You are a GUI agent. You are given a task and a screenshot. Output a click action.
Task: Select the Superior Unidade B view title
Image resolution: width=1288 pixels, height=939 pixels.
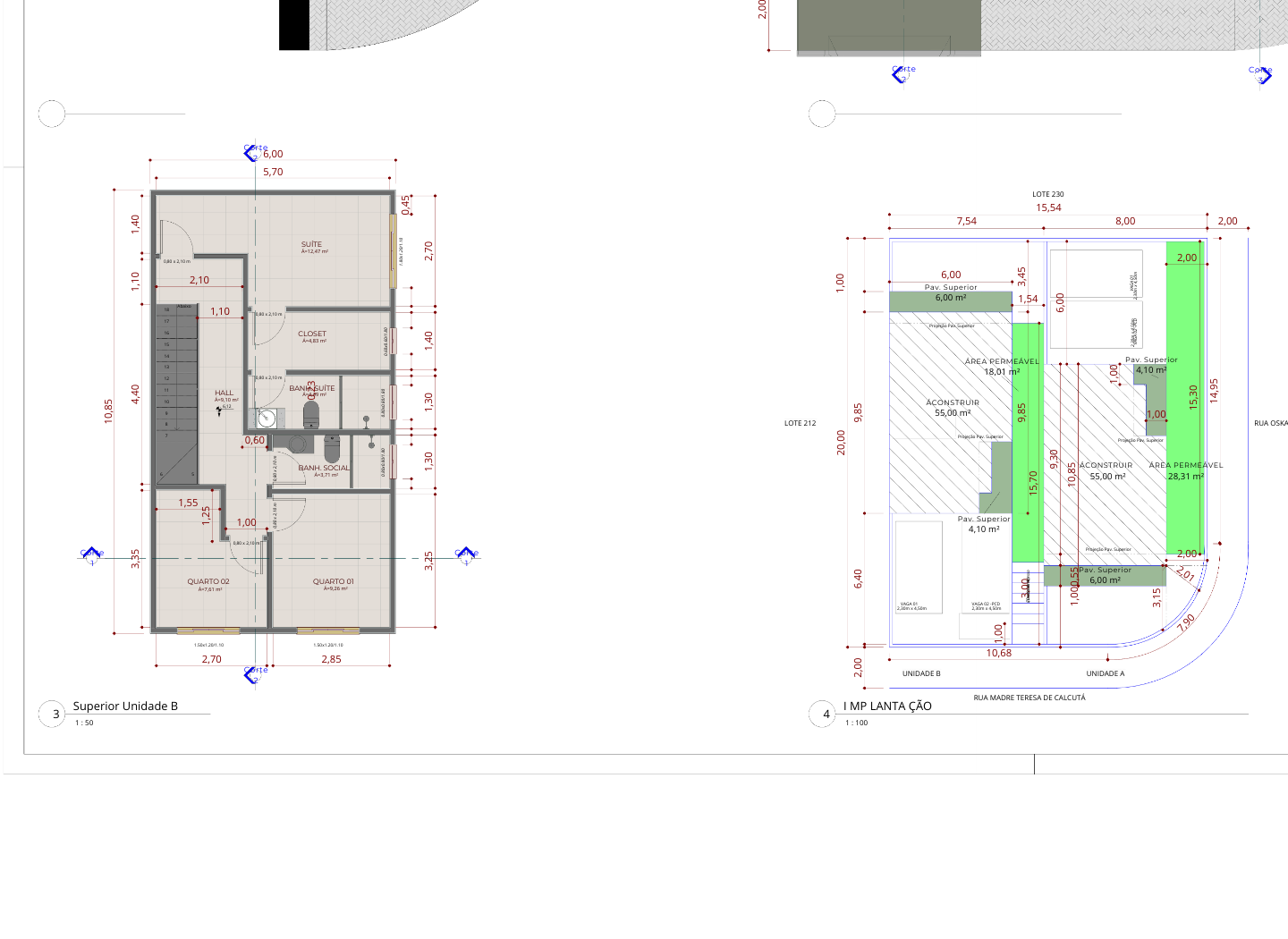[125, 706]
